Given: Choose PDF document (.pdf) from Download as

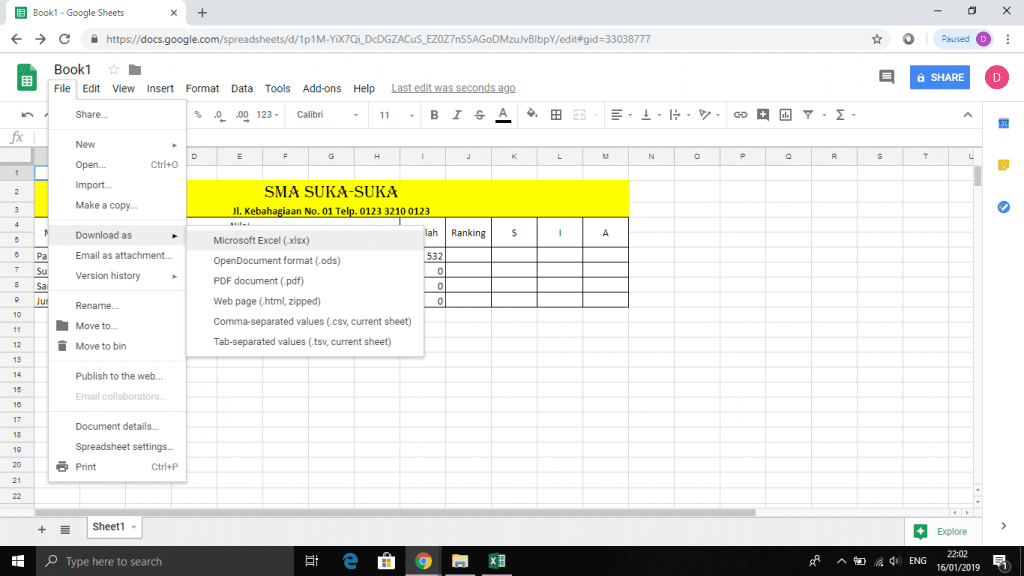Looking at the screenshot, I should 259,280.
